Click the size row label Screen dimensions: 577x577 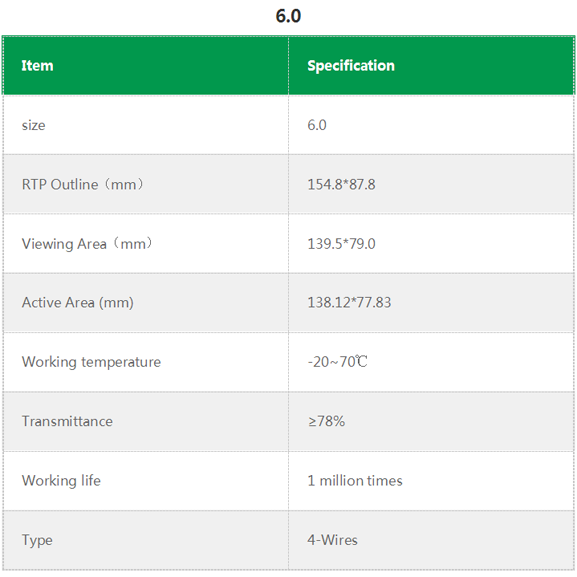[33, 125]
